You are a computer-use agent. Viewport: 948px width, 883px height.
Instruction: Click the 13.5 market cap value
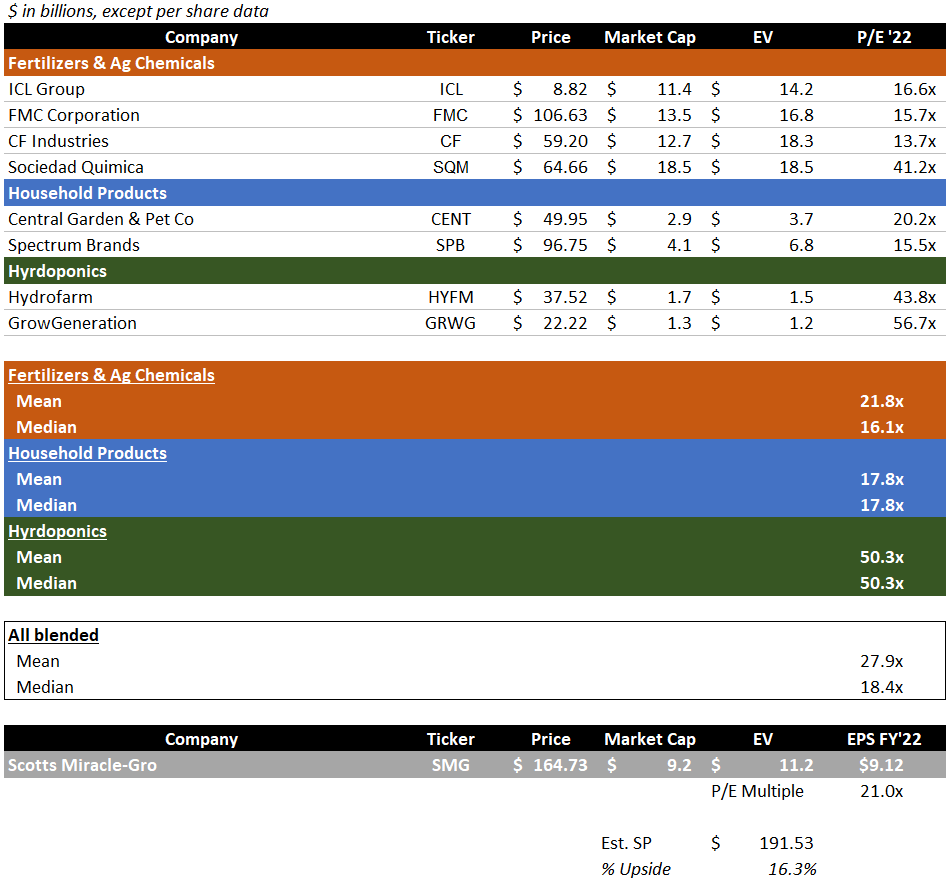tap(674, 115)
